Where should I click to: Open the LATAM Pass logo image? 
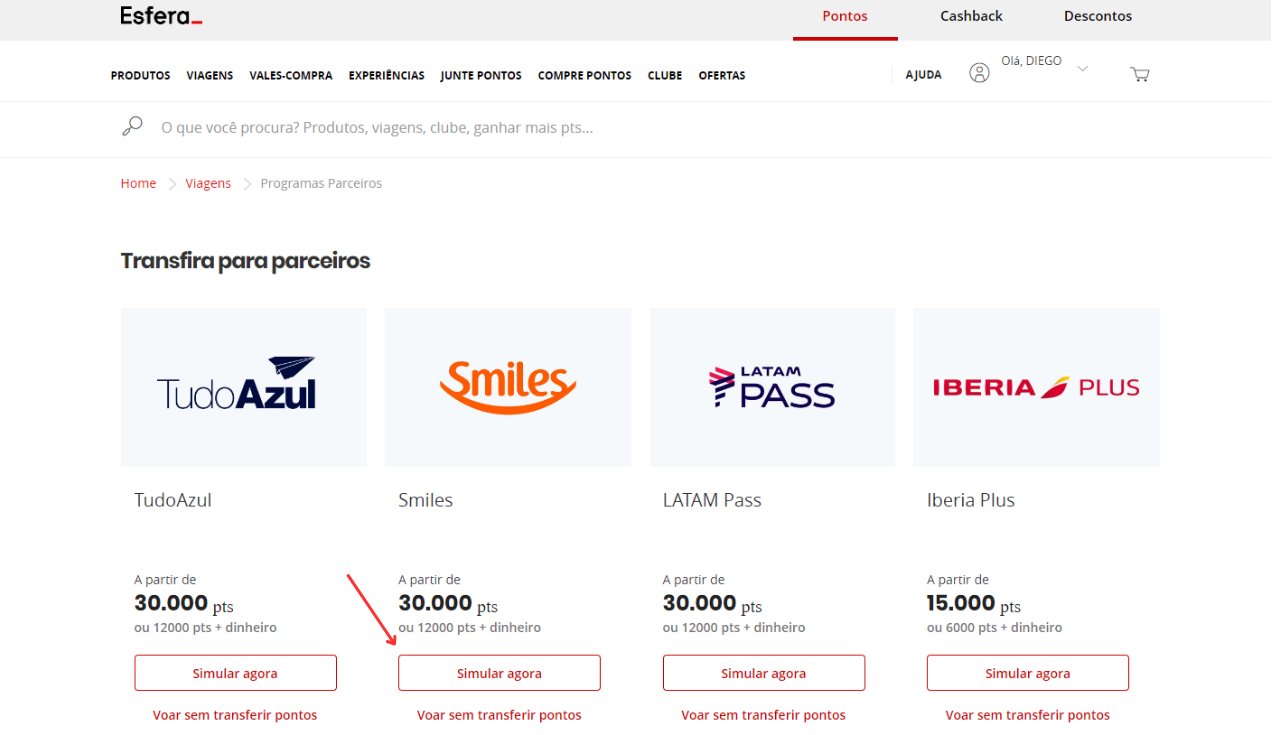coord(772,387)
